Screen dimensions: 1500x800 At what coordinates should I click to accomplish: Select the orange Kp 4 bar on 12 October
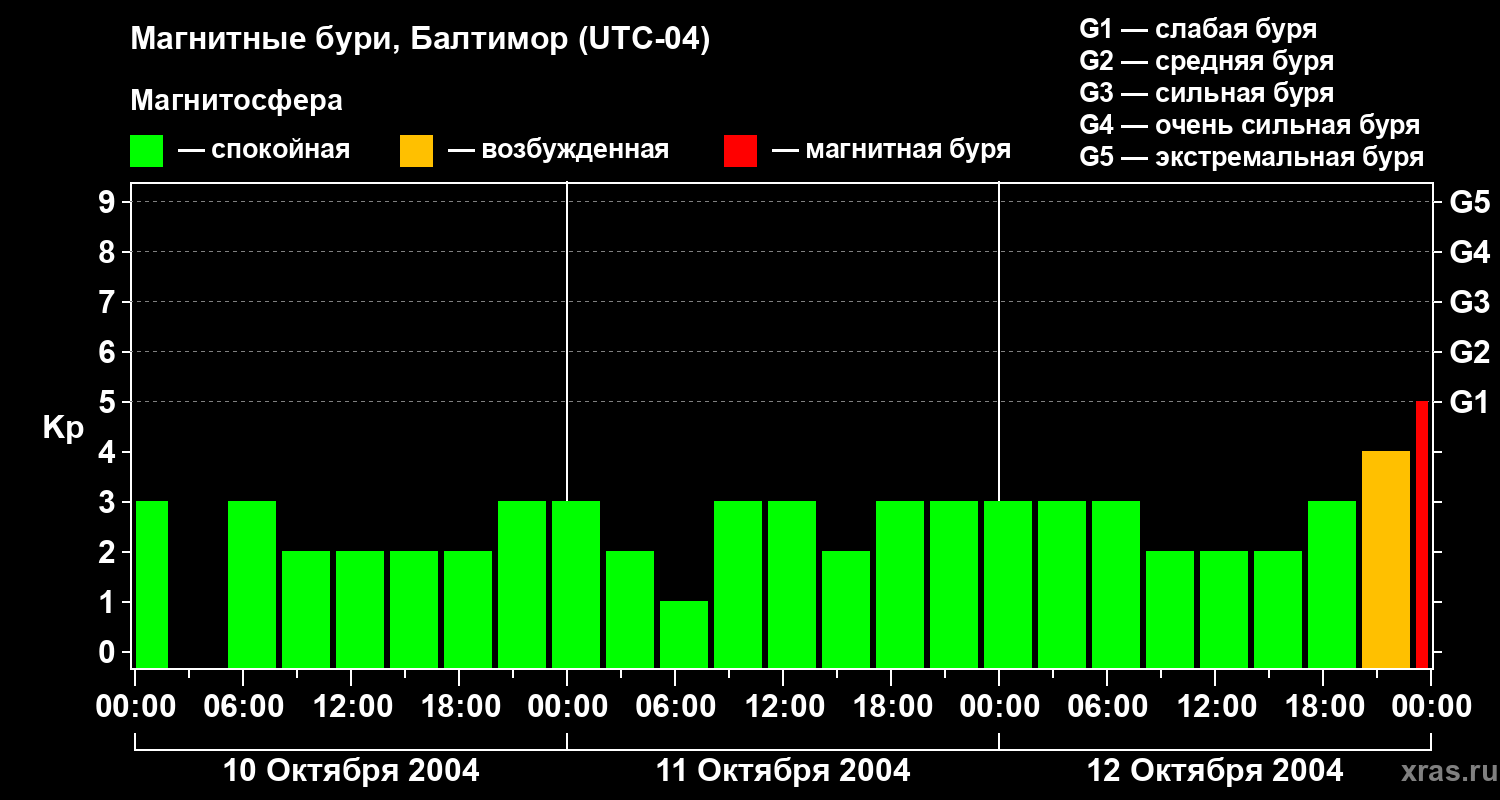tap(1386, 559)
